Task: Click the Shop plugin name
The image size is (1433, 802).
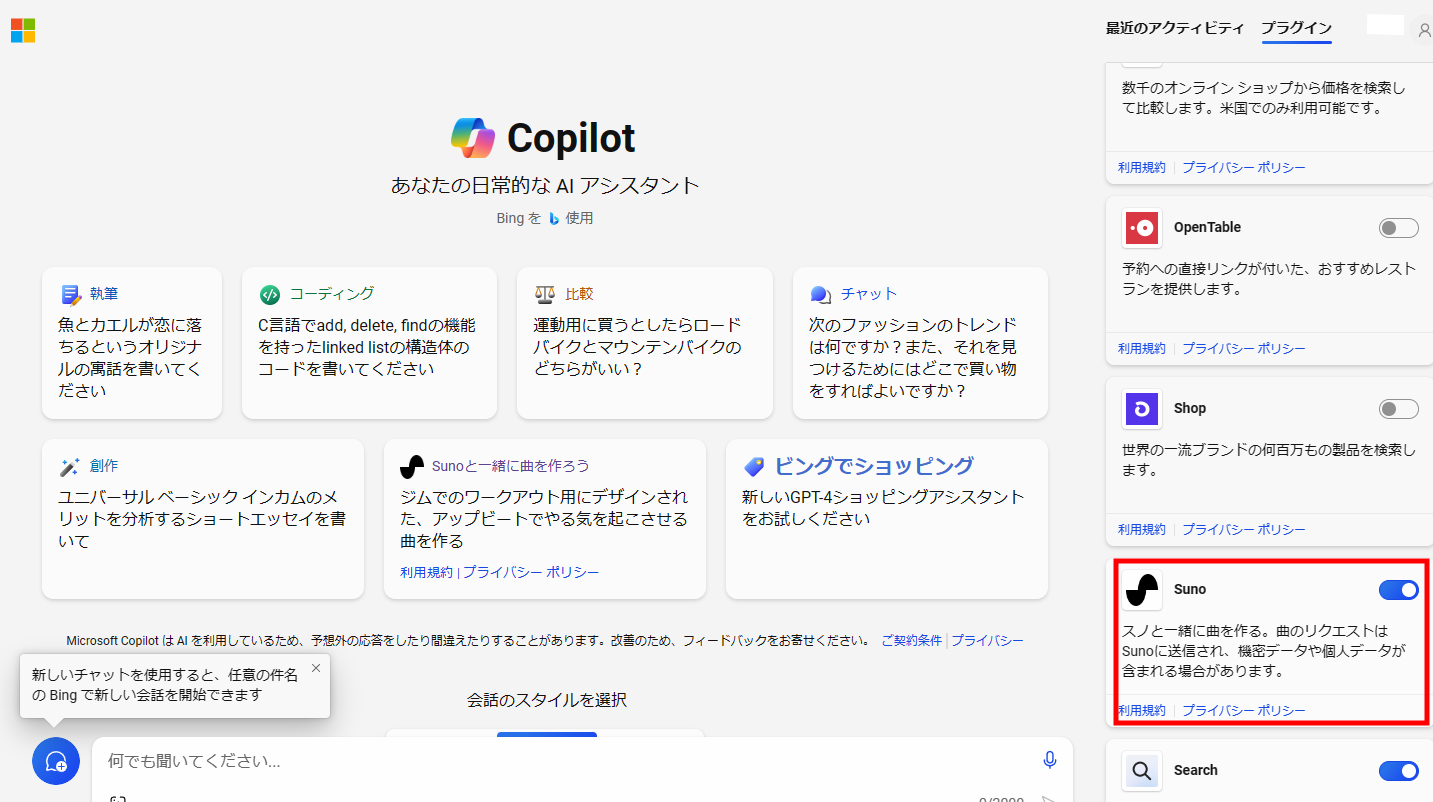Action: 1190,409
